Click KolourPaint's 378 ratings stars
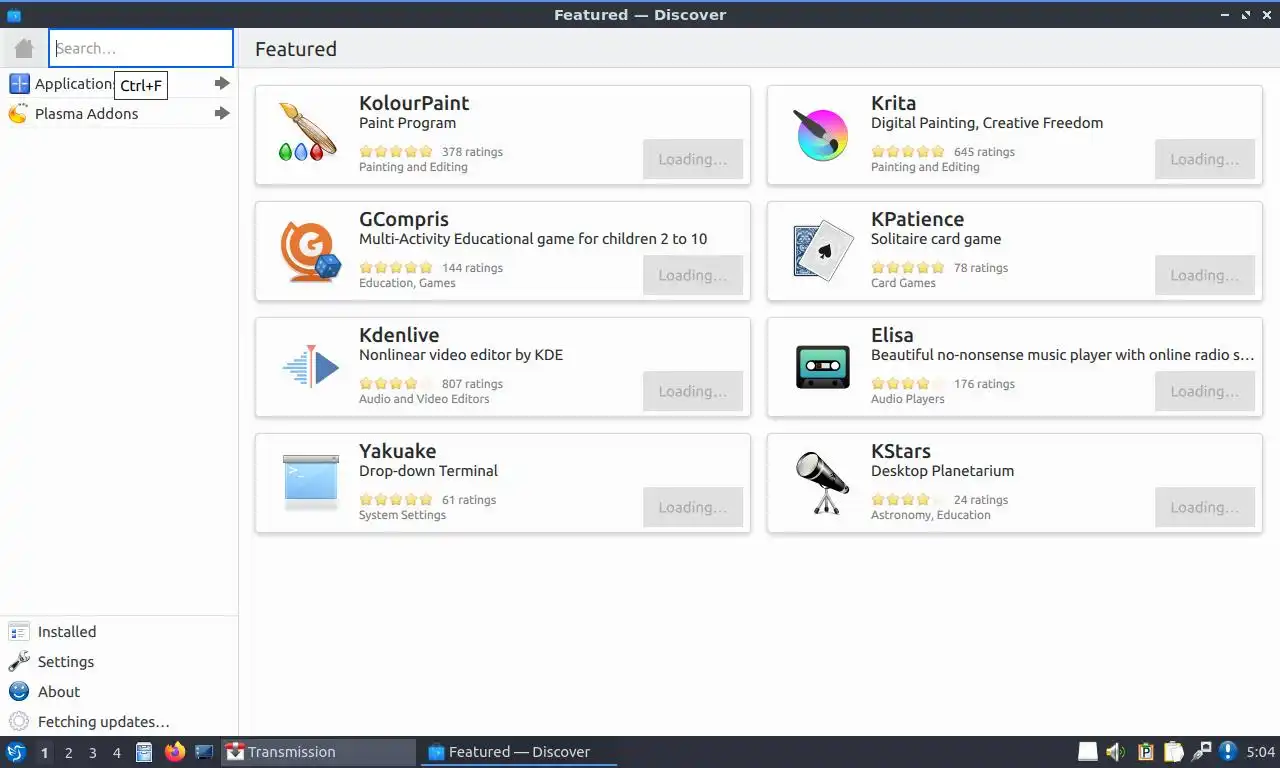The image size is (1280, 768). pyautogui.click(x=396, y=152)
